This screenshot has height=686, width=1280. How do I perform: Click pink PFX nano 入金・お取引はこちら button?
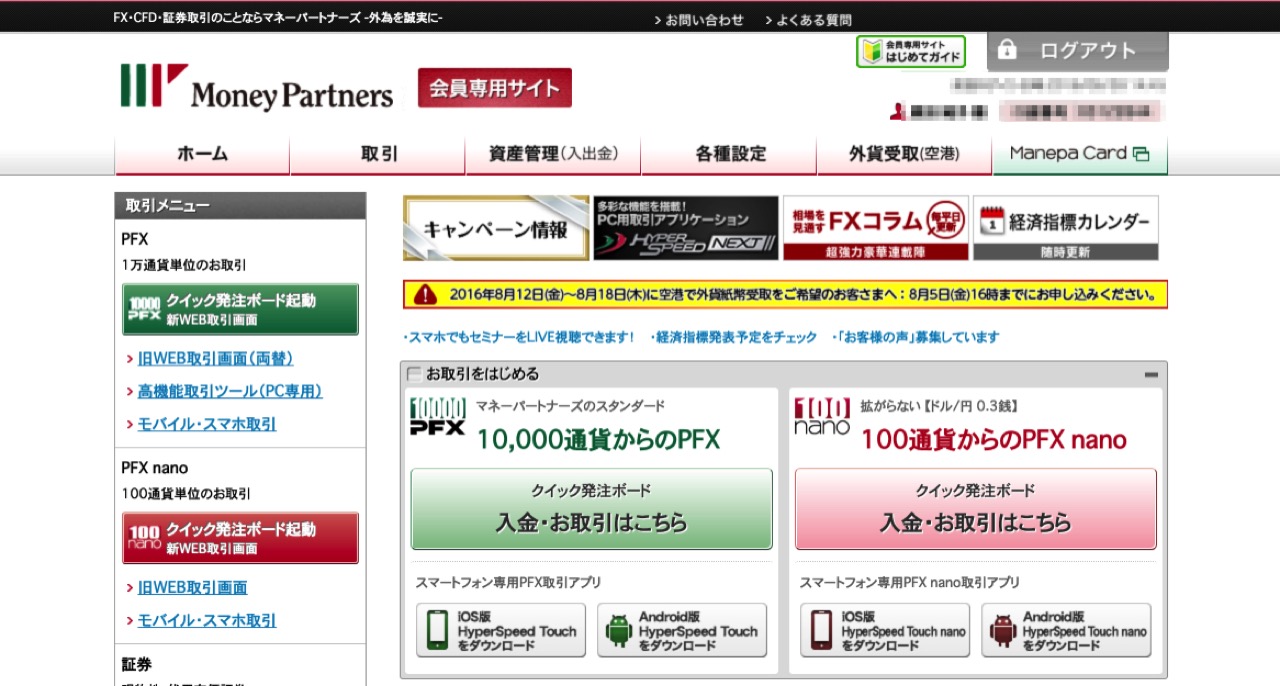pos(976,509)
